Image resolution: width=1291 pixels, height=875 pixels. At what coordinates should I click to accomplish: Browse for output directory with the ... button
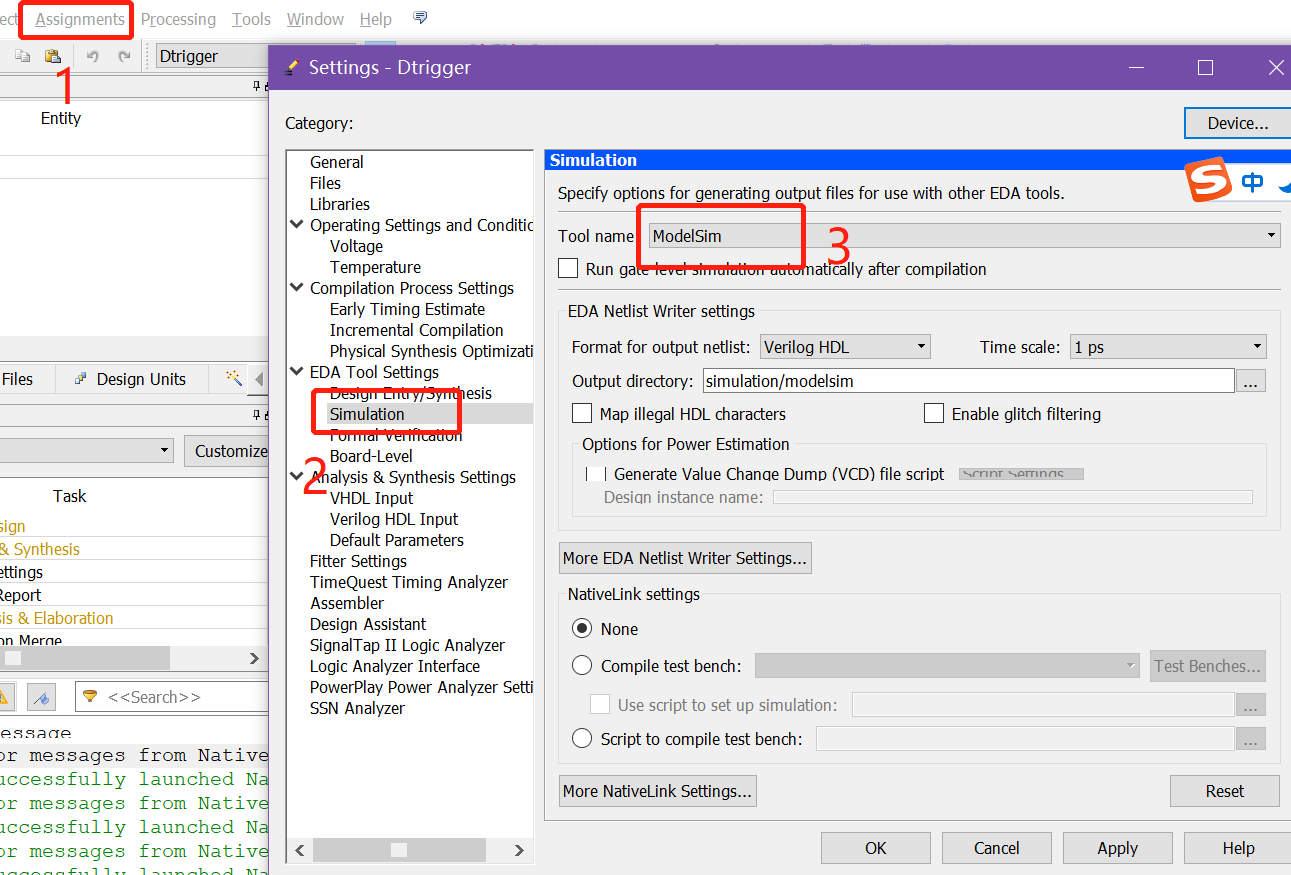(1251, 381)
